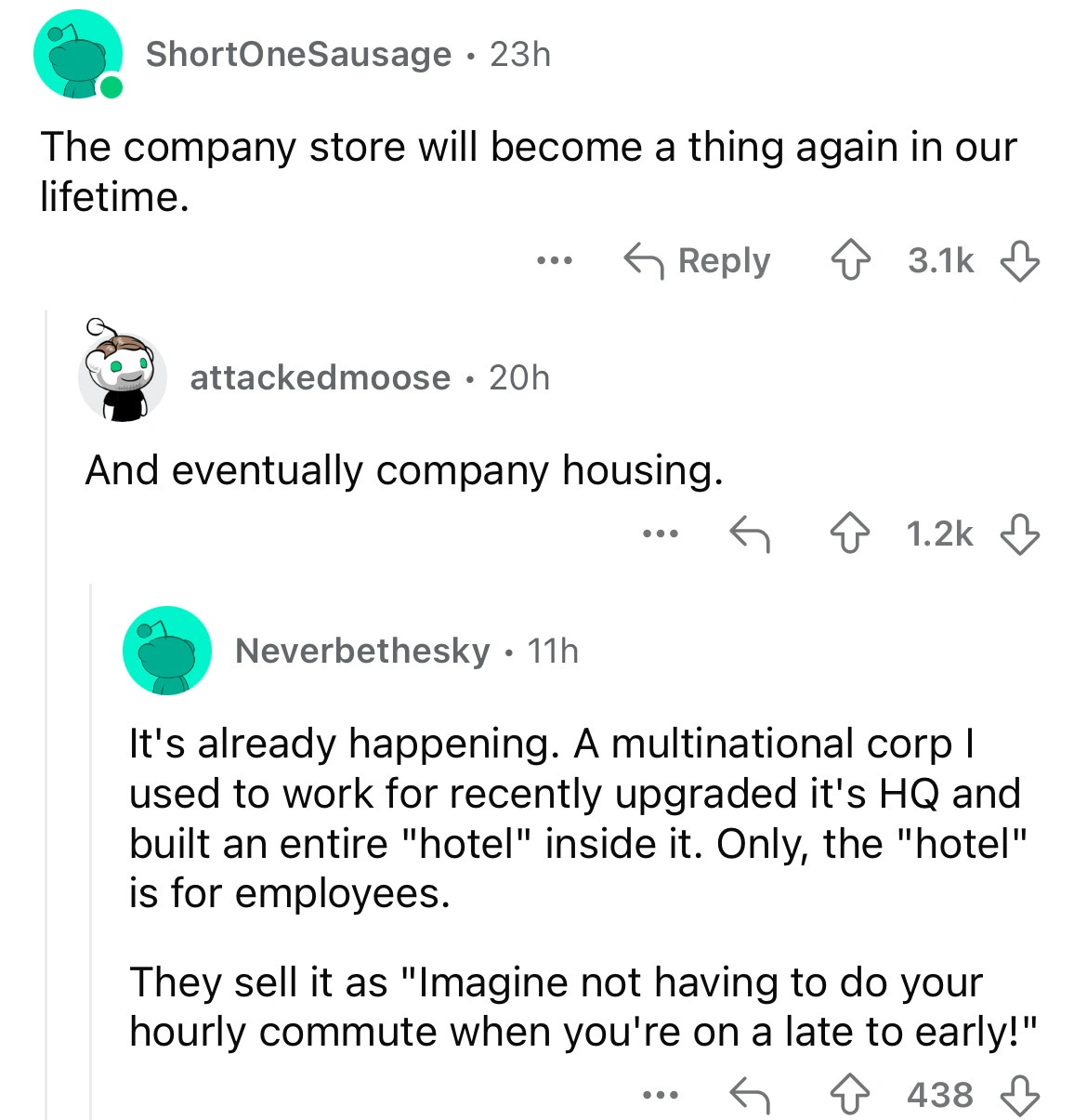
Task: Click reply arrow on attackedmoose's comment
Action: click(749, 534)
